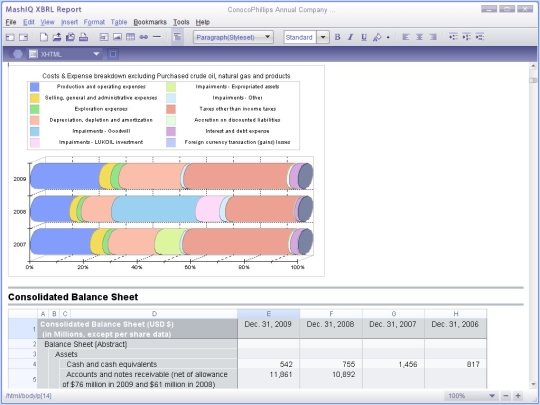Click the new document icon
Image resolution: width=540 pixels, height=405 pixels.
tap(44, 37)
